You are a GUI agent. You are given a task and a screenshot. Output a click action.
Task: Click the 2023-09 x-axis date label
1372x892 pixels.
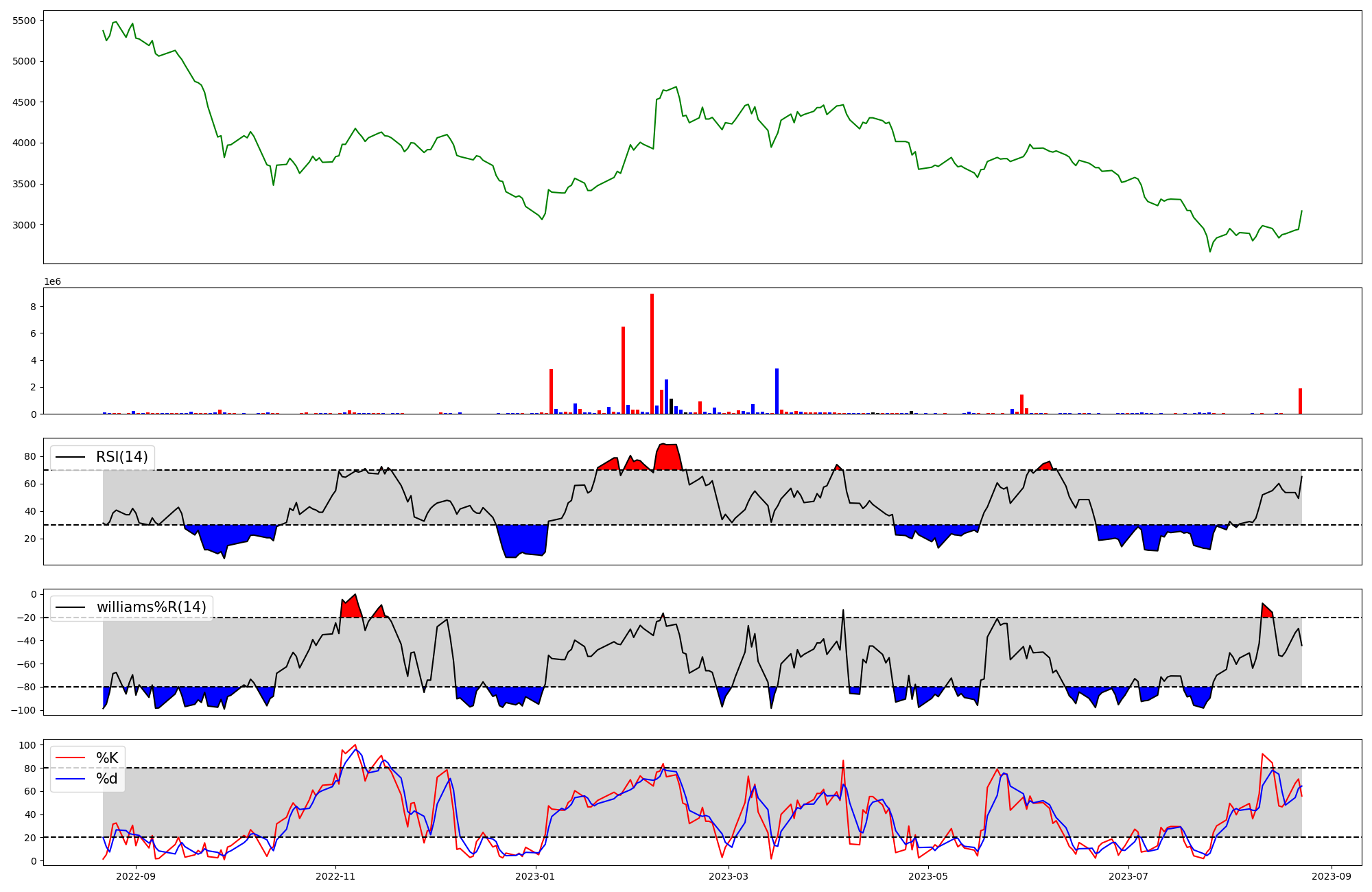click(1332, 876)
